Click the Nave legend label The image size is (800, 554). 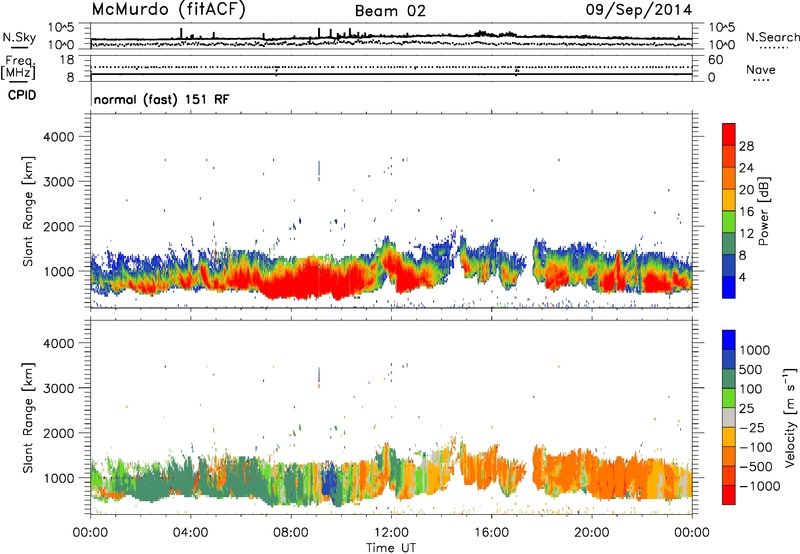tap(761, 70)
